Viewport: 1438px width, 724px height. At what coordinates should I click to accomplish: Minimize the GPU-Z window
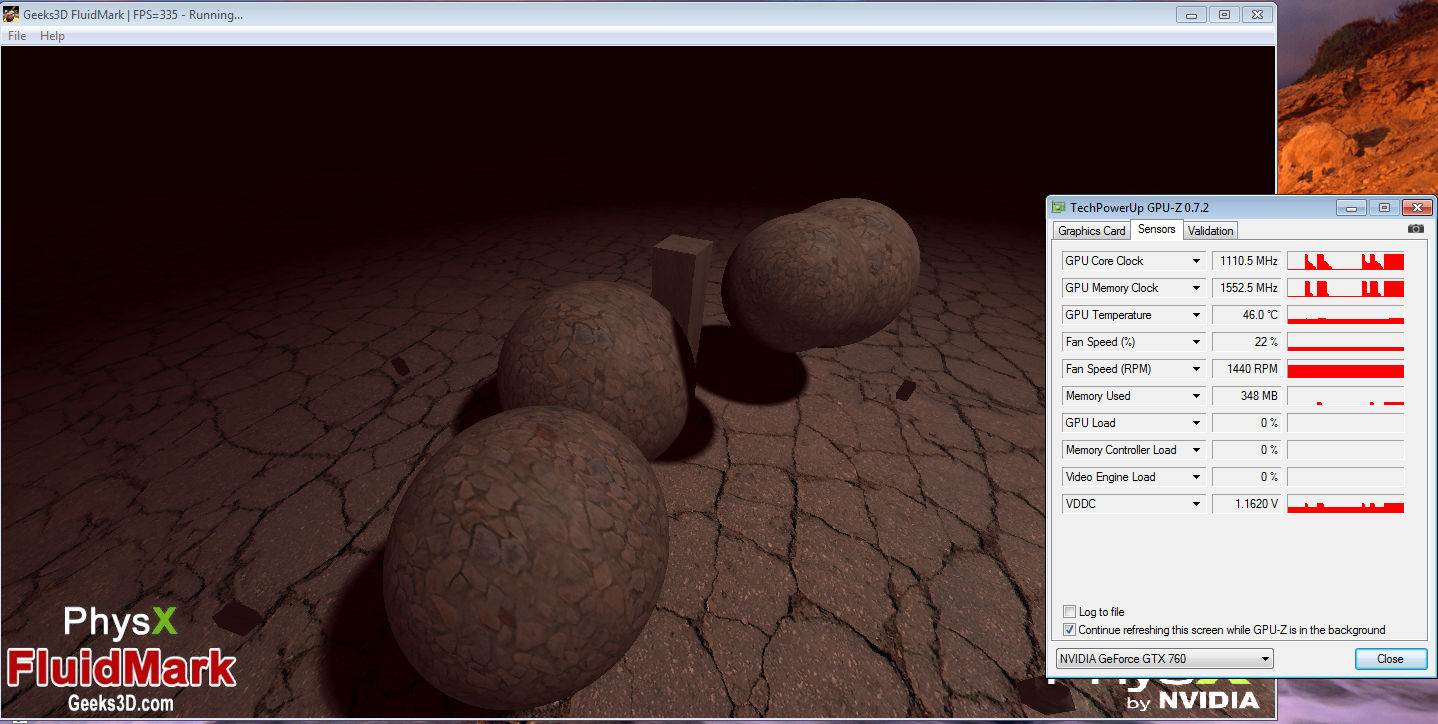tap(1351, 207)
